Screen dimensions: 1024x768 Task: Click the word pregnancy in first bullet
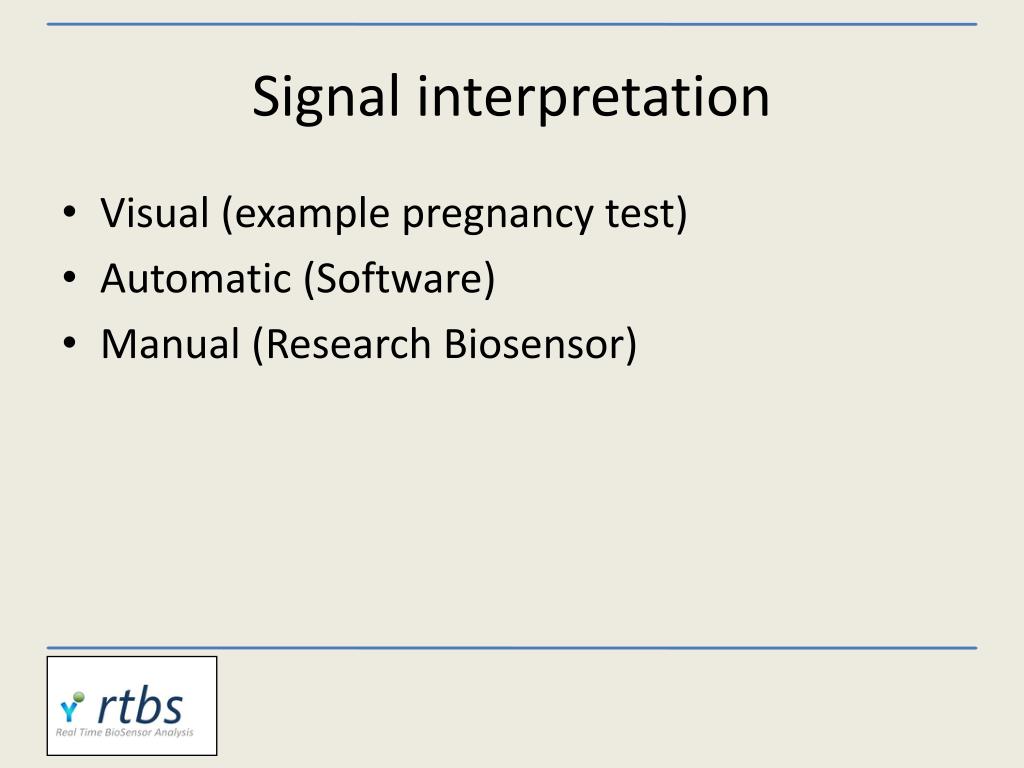pyautogui.click(x=497, y=214)
